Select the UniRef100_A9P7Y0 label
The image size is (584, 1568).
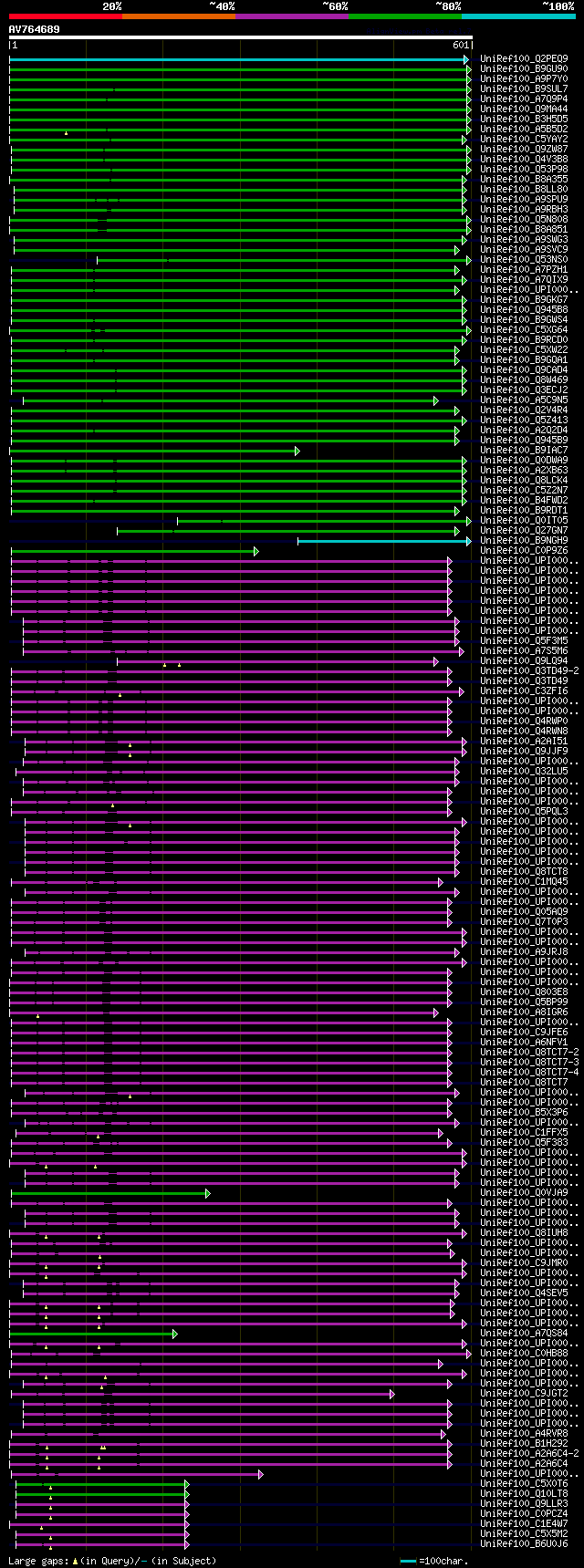click(x=524, y=78)
